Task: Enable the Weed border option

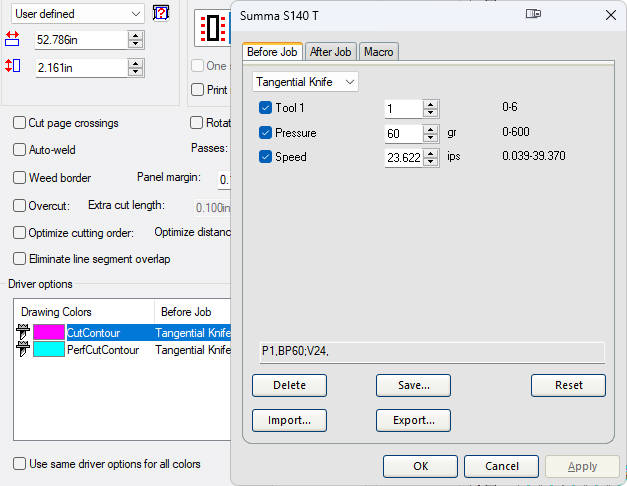Action: coord(19,177)
